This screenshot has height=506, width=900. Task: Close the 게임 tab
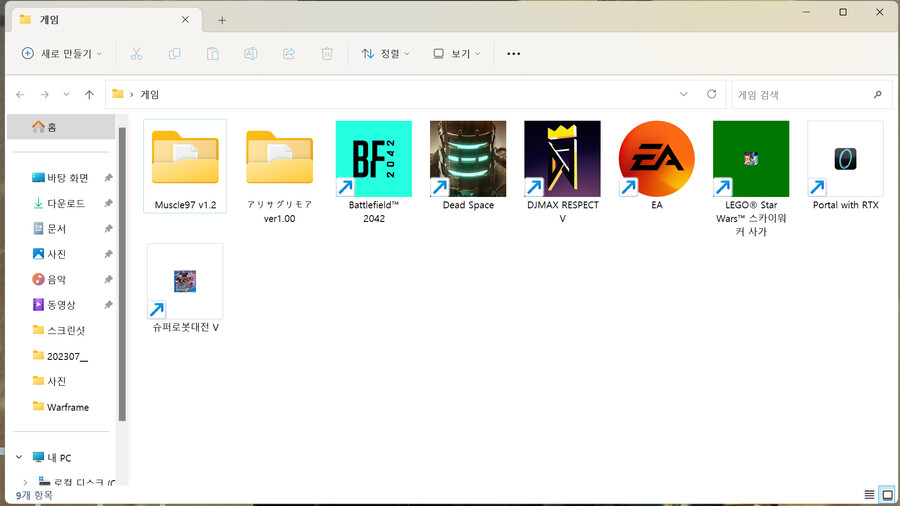pyautogui.click(x=185, y=20)
